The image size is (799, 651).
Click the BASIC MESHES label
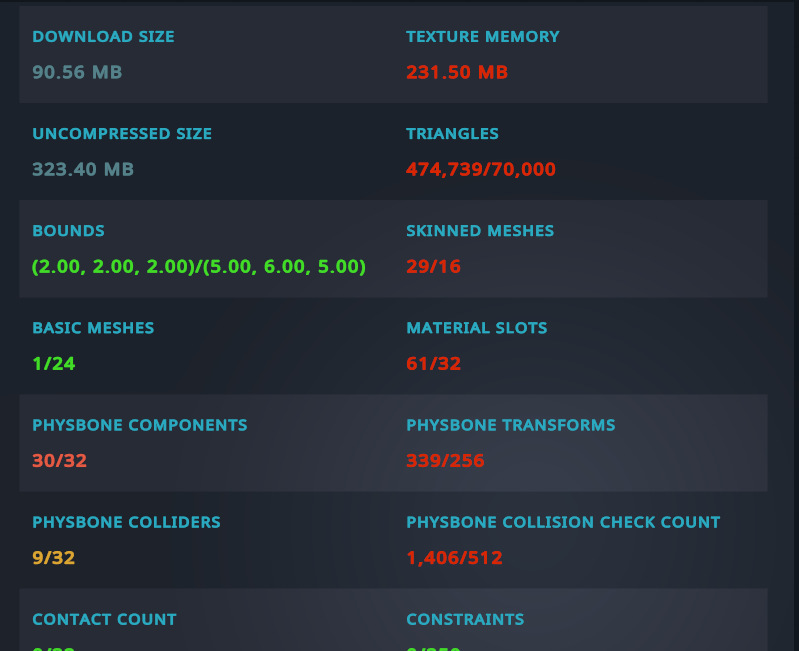tap(93, 328)
